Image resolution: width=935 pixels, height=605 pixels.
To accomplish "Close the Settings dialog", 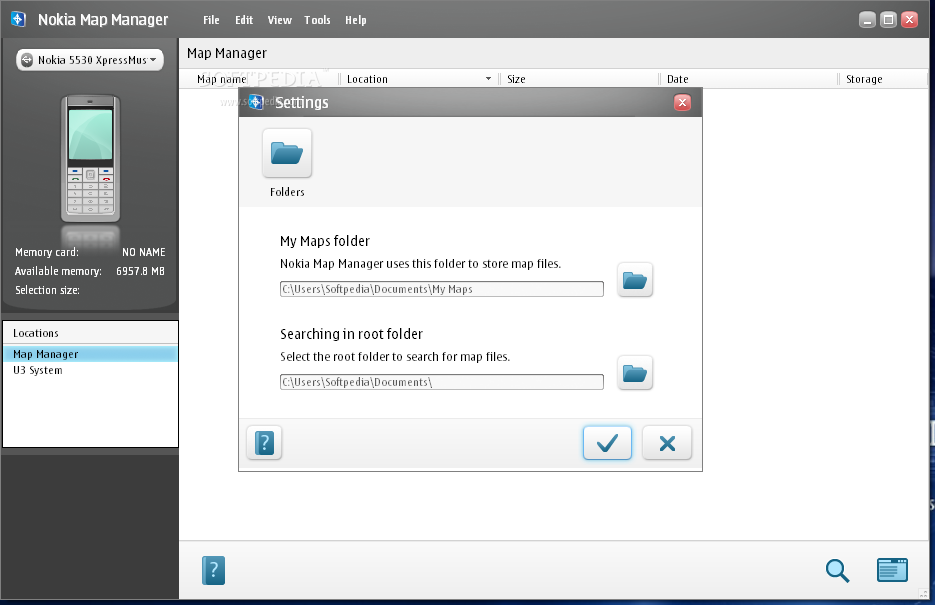I will [682, 103].
